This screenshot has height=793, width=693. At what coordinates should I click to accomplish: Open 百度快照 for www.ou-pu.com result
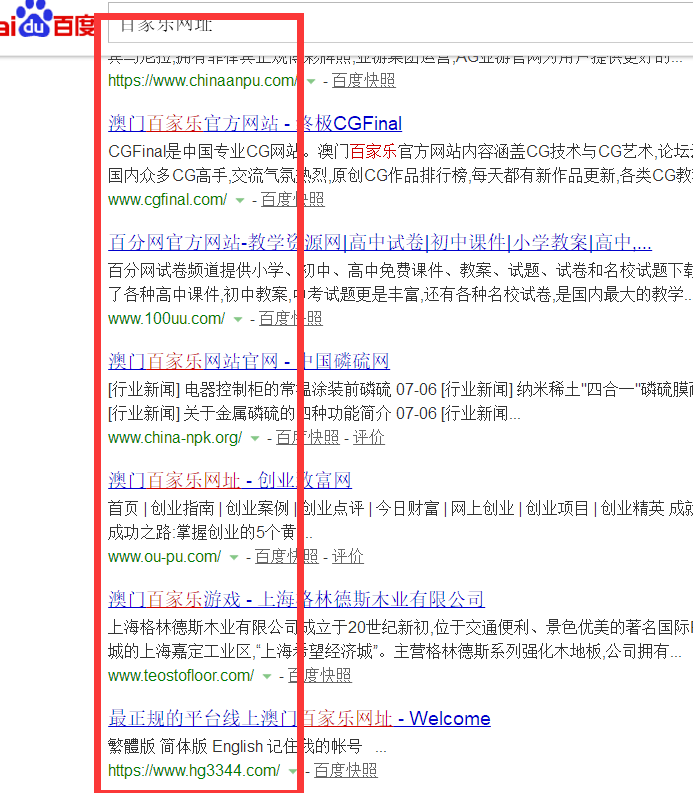[286, 556]
